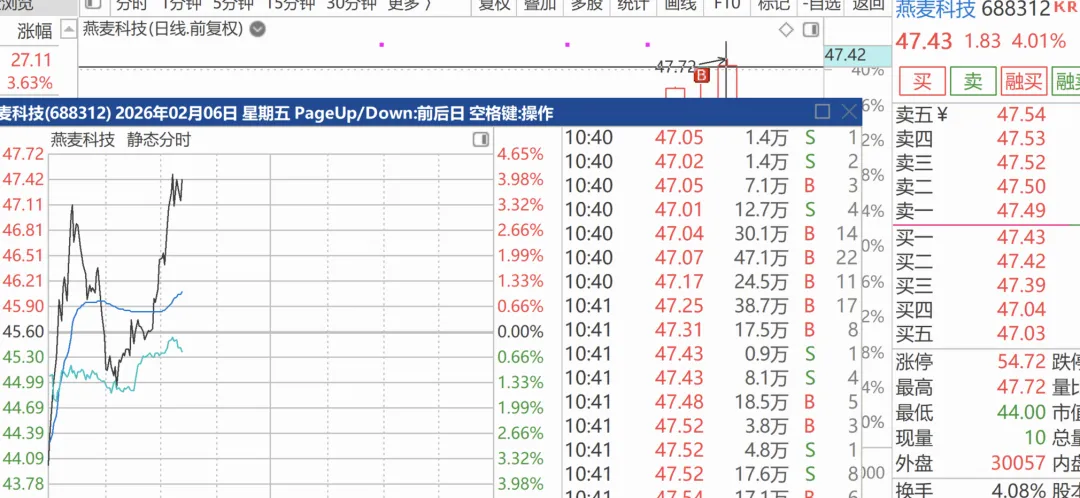
Task: Expand the 更多 periods menu
Action: [410, 4]
